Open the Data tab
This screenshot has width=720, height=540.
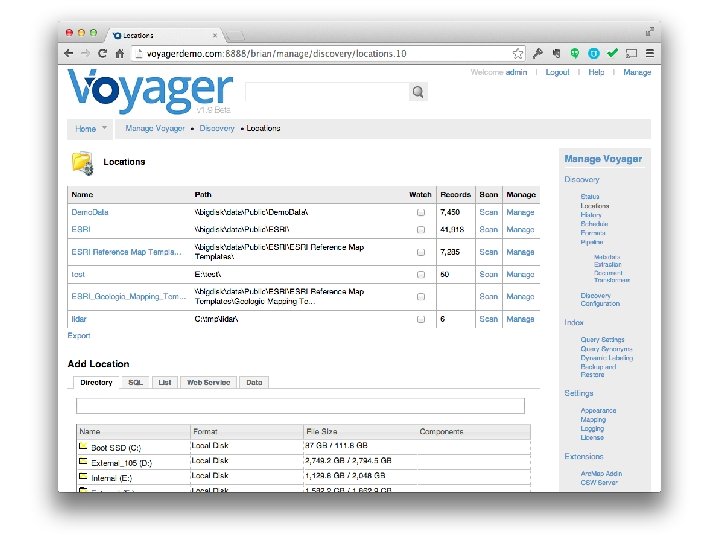click(x=254, y=382)
